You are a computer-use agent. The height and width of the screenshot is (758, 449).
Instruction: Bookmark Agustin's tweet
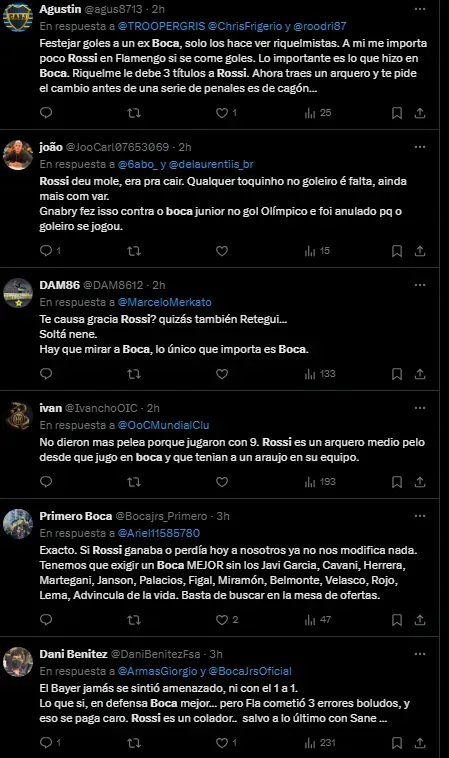click(397, 113)
